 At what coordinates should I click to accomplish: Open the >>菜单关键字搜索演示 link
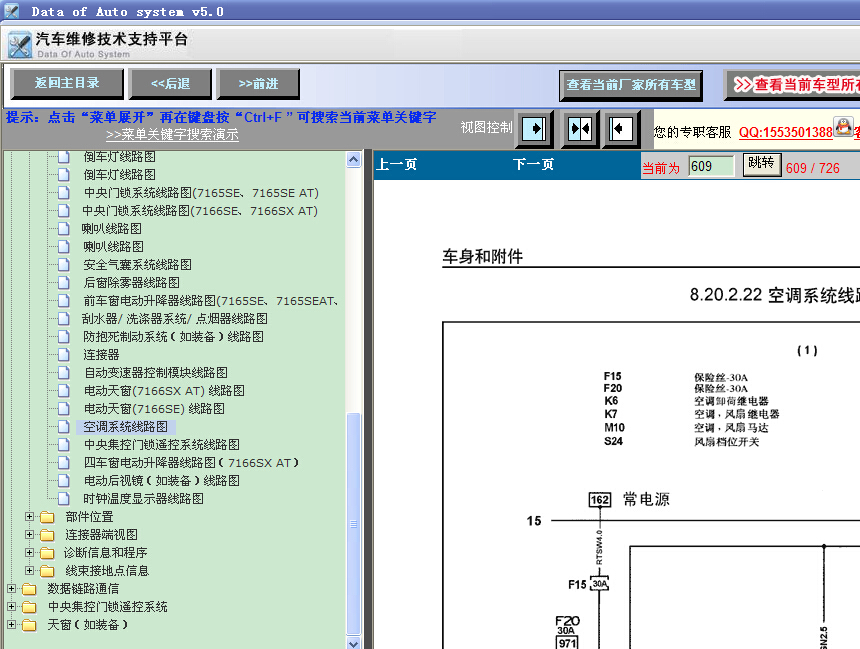pyautogui.click(x=172, y=134)
